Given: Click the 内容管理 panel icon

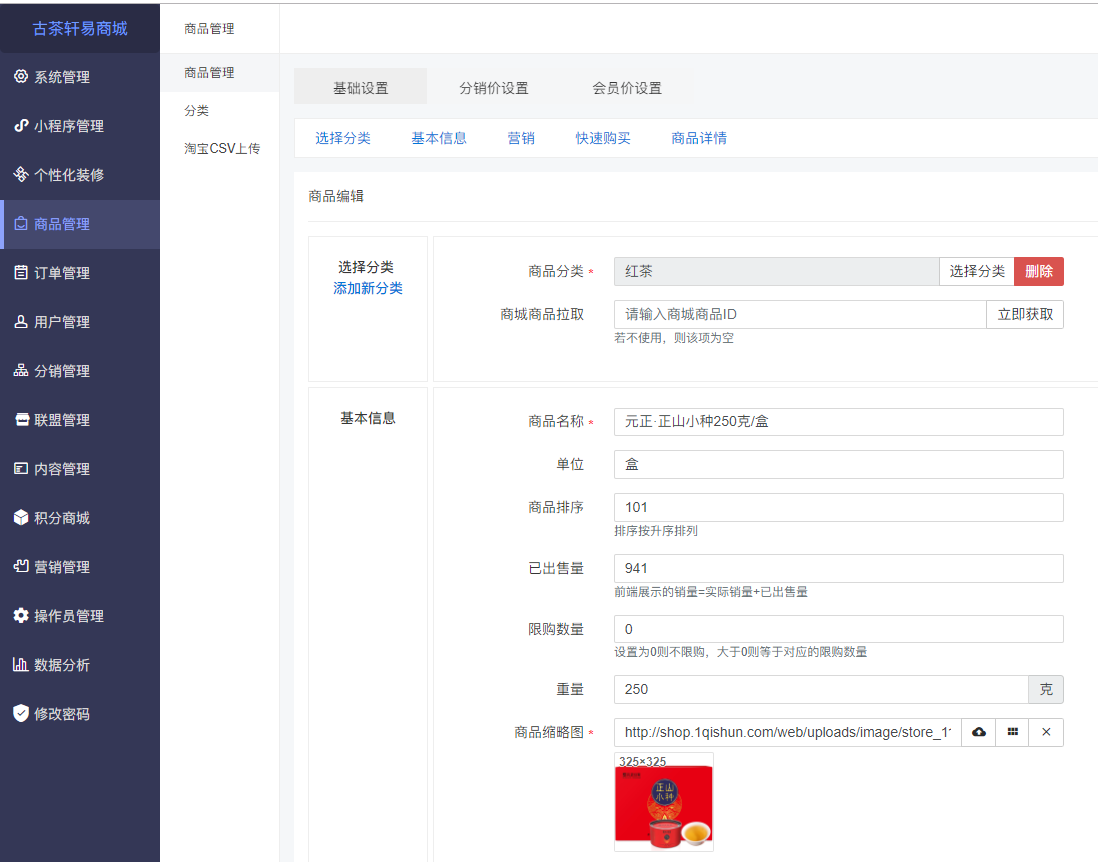Looking at the screenshot, I should tap(21, 468).
